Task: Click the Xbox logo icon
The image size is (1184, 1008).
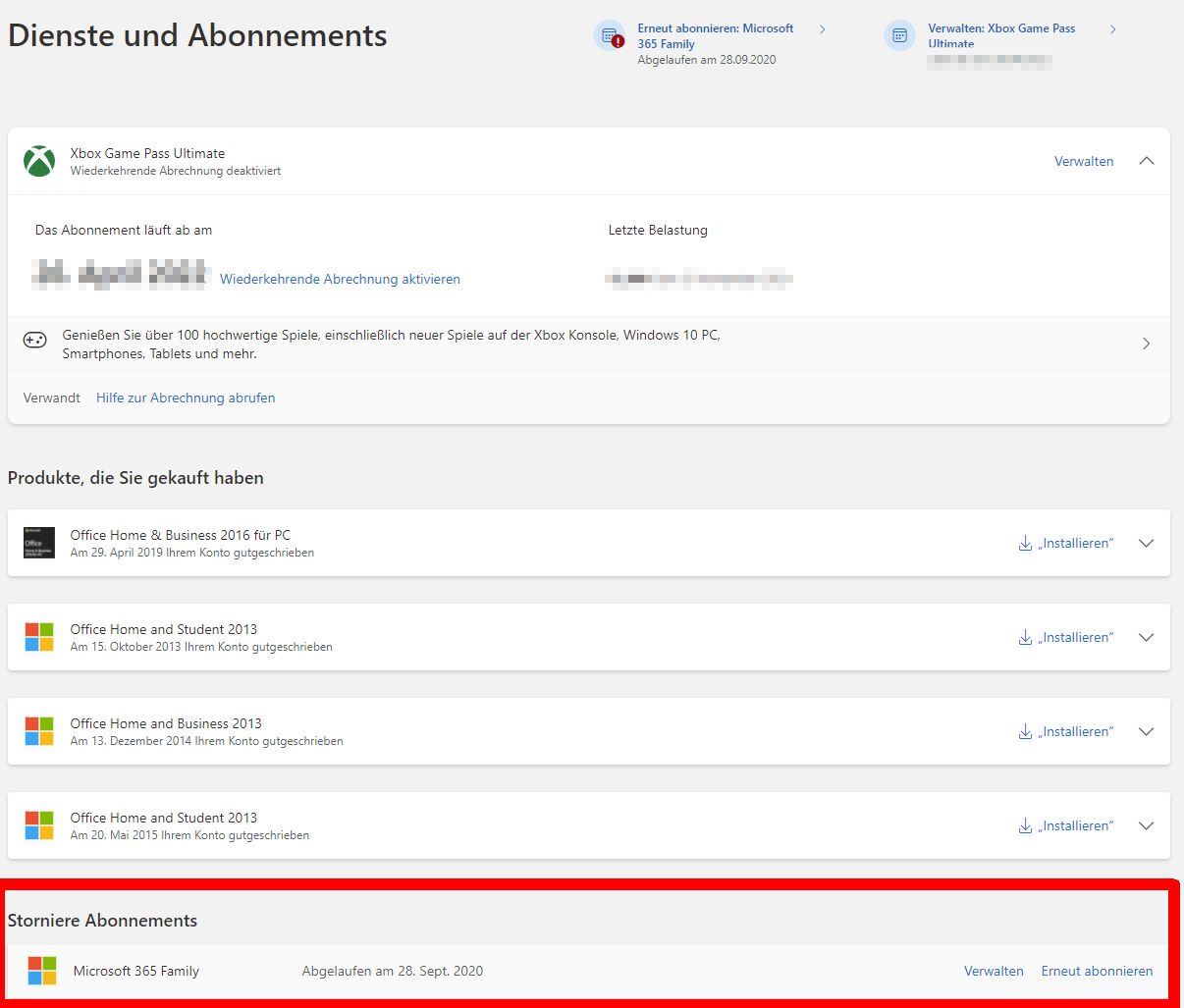Action: coord(39,161)
